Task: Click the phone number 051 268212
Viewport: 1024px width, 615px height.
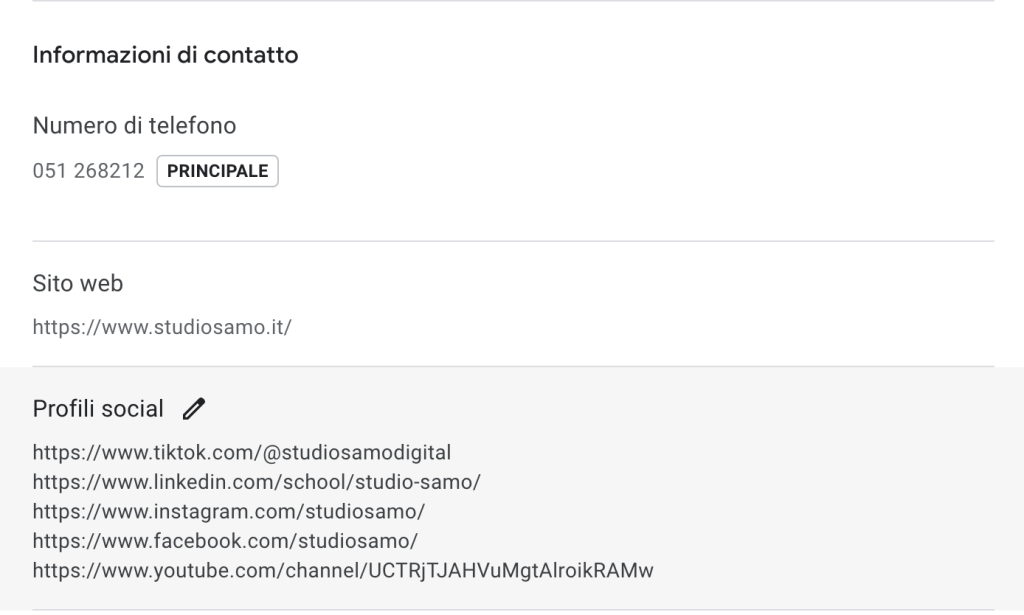Action: (x=88, y=171)
